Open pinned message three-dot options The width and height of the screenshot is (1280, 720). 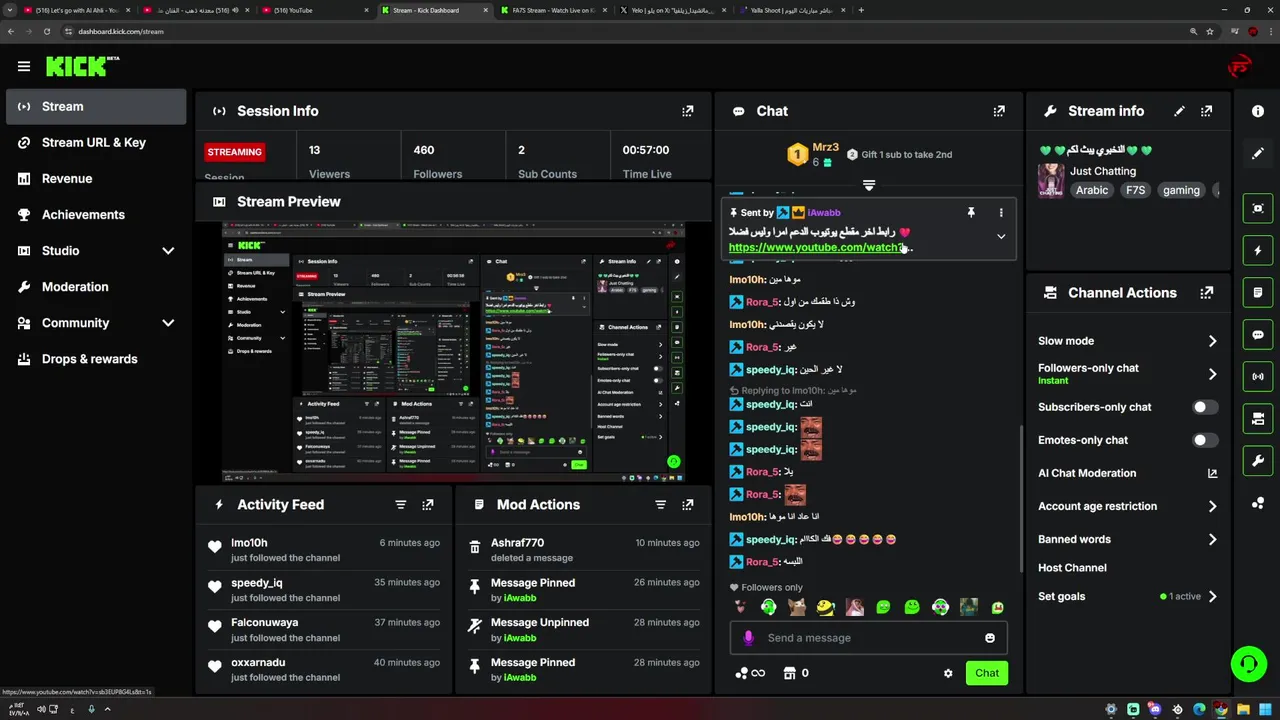pos(1001,212)
